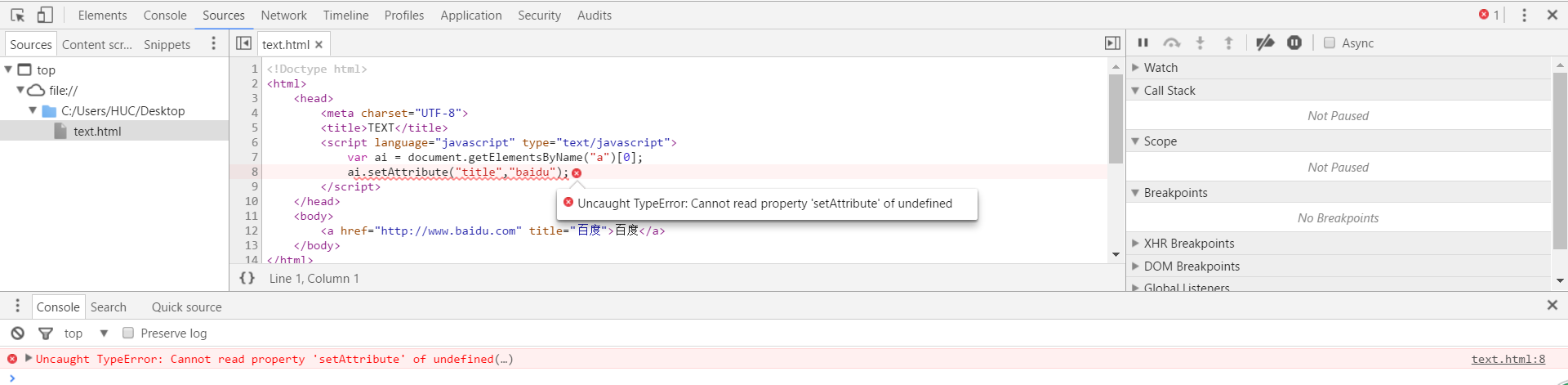Open the top context dropdown in console
Viewport: 1568px width, 385px height.
click(86, 334)
